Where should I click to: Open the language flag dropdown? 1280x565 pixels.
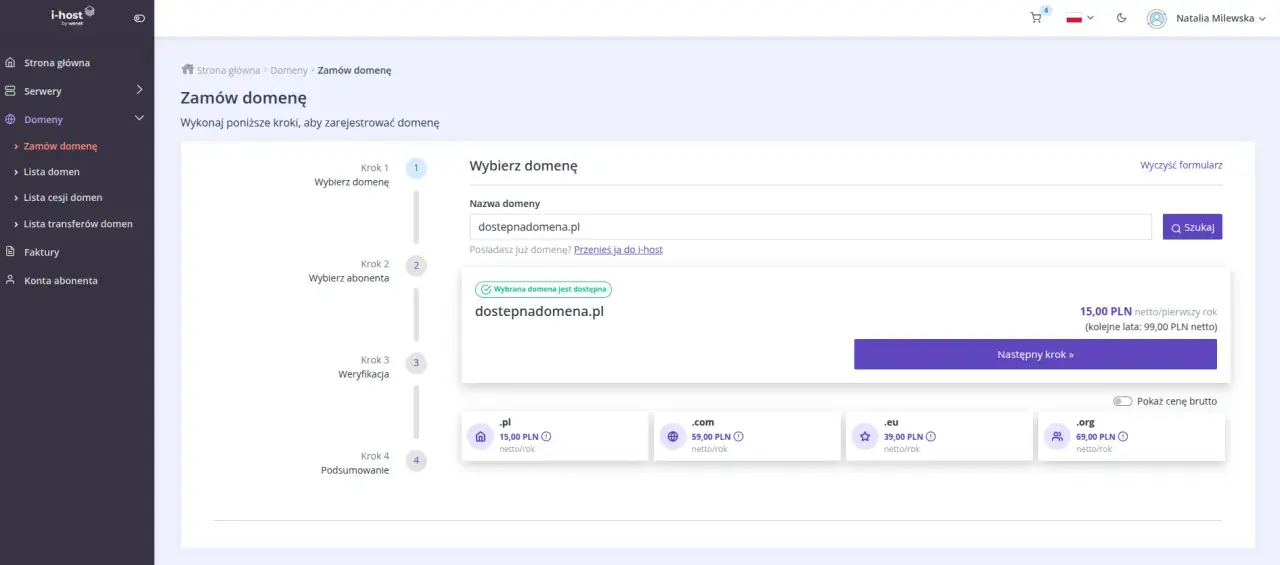[1080, 18]
